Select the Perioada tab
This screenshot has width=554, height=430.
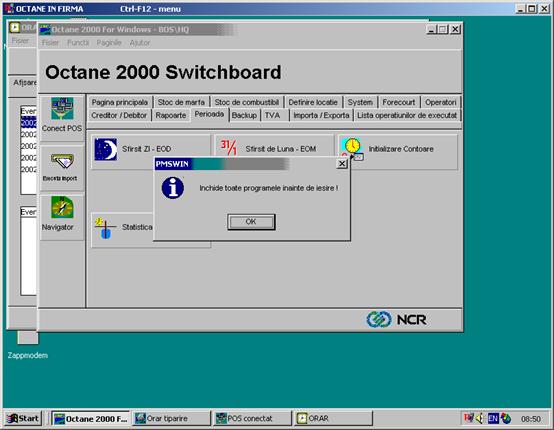(209, 114)
